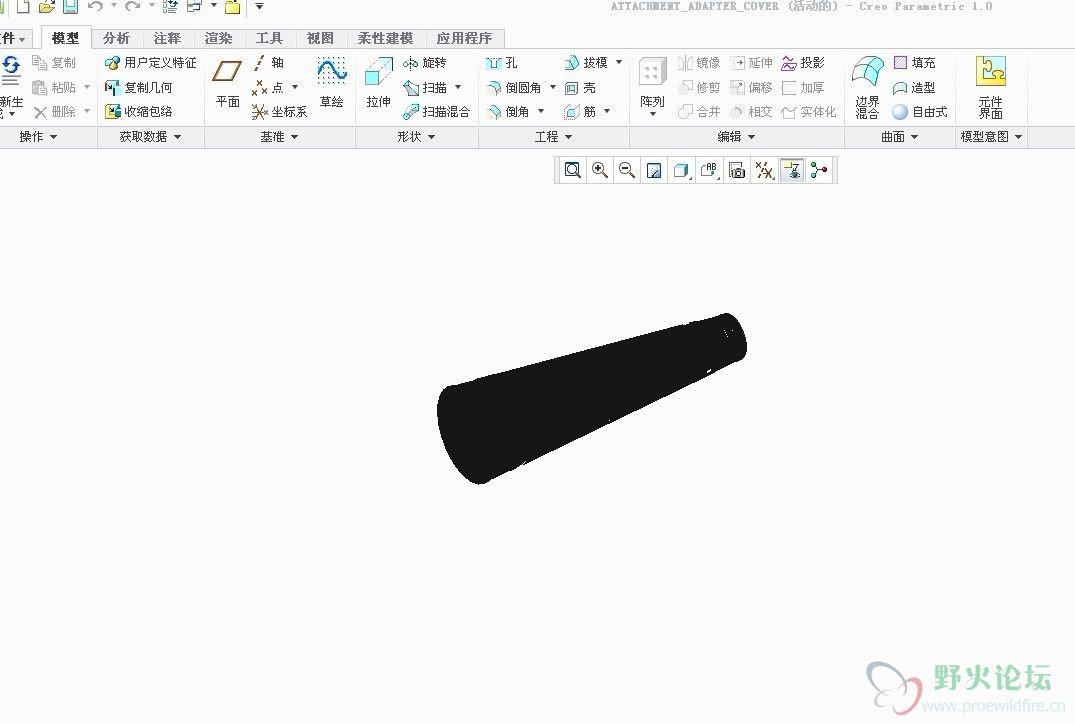
Task: Expand the arrow next to 扫描
Action: coord(458,87)
